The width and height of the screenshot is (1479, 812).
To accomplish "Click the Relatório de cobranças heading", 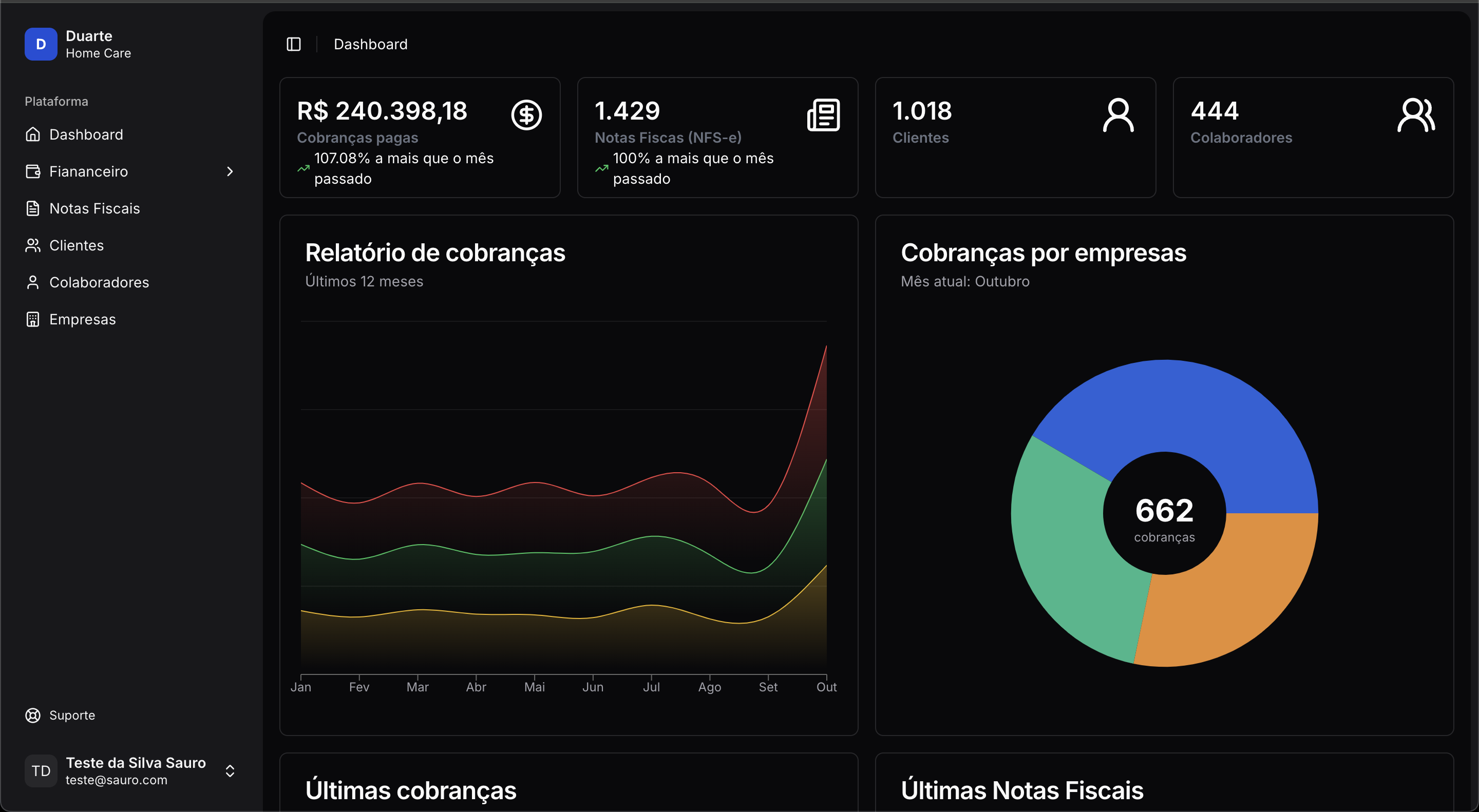I will click(x=435, y=253).
